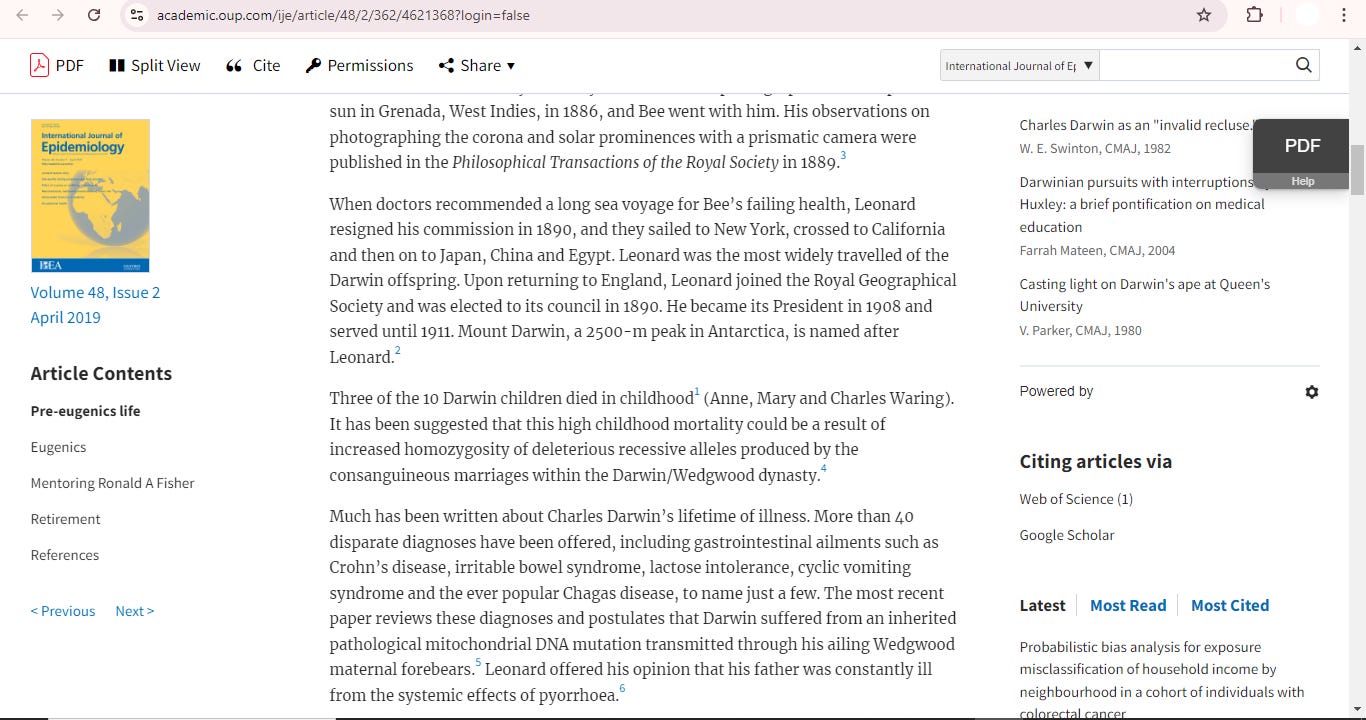The image size is (1366, 720).
Task: Submit search with magnifier icon
Action: pyautogui.click(x=1303, y=65)
